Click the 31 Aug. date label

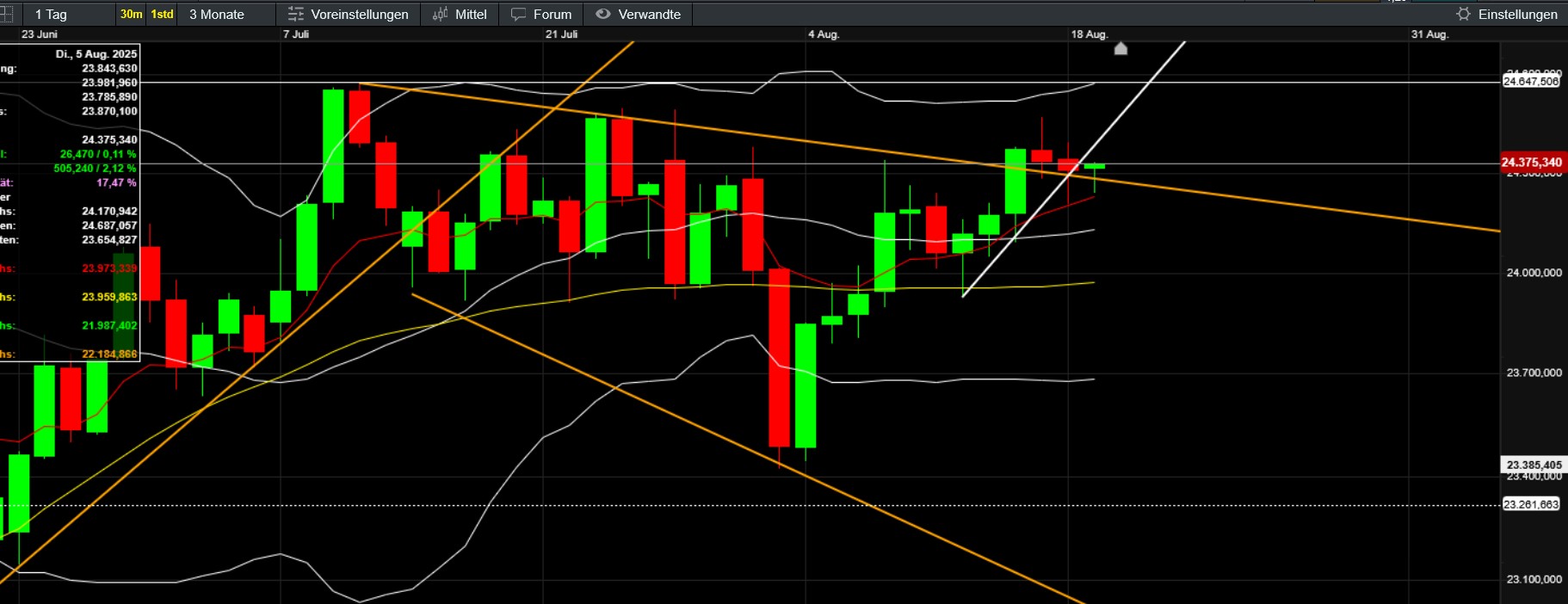click(x=1430, y=34)
